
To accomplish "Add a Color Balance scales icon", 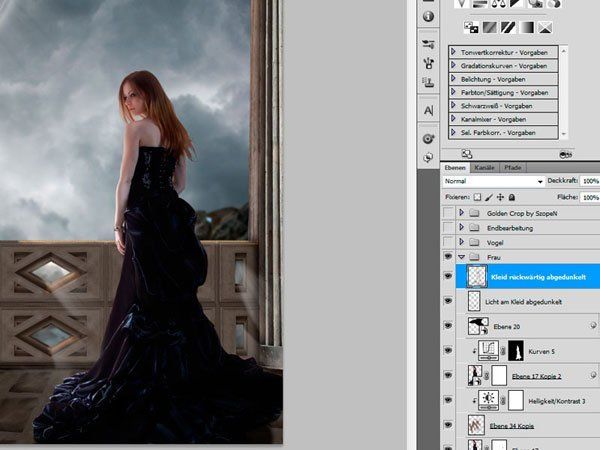I will [x=498, y=3].
